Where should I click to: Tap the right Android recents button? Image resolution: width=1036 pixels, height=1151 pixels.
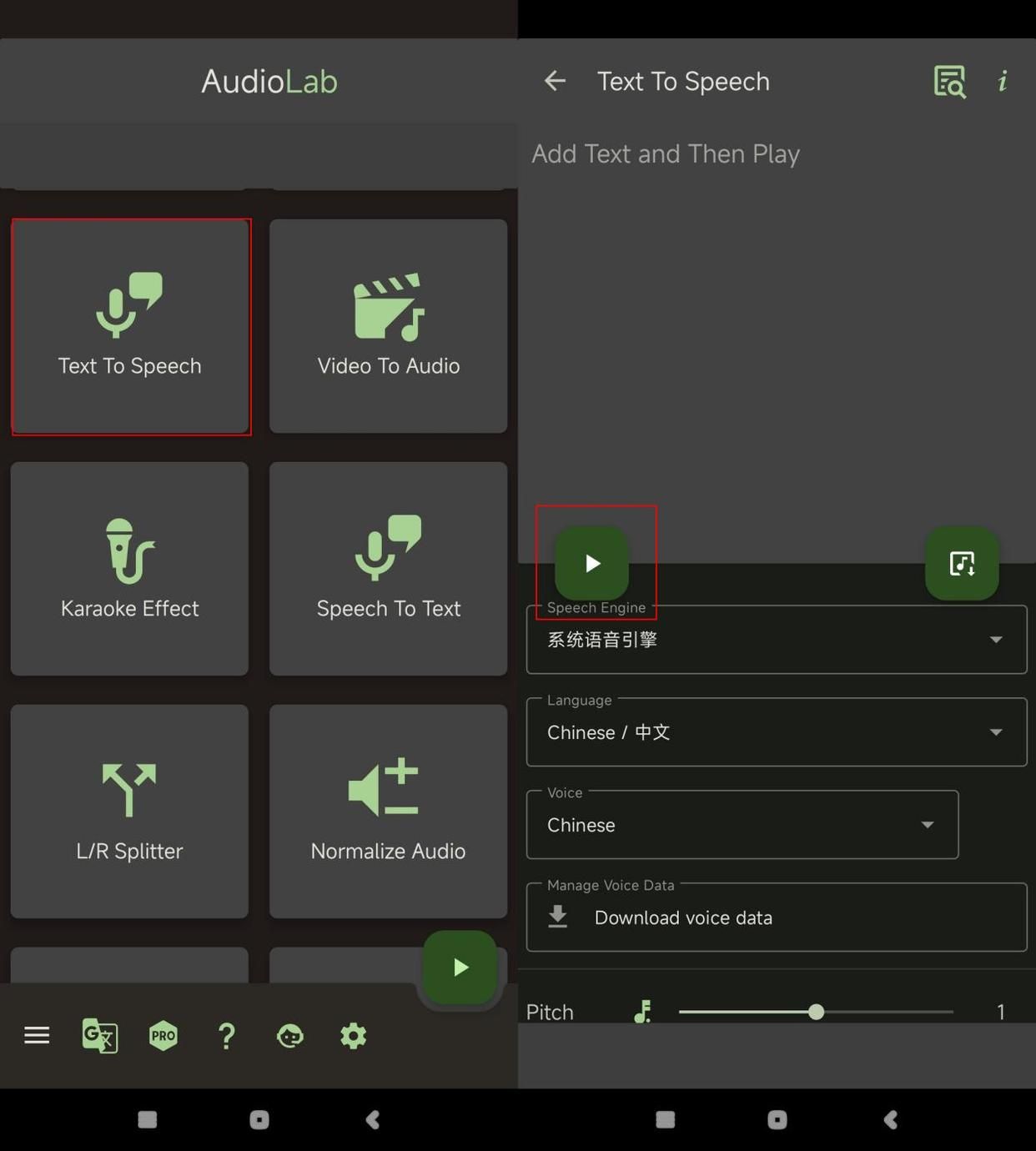666,1119
